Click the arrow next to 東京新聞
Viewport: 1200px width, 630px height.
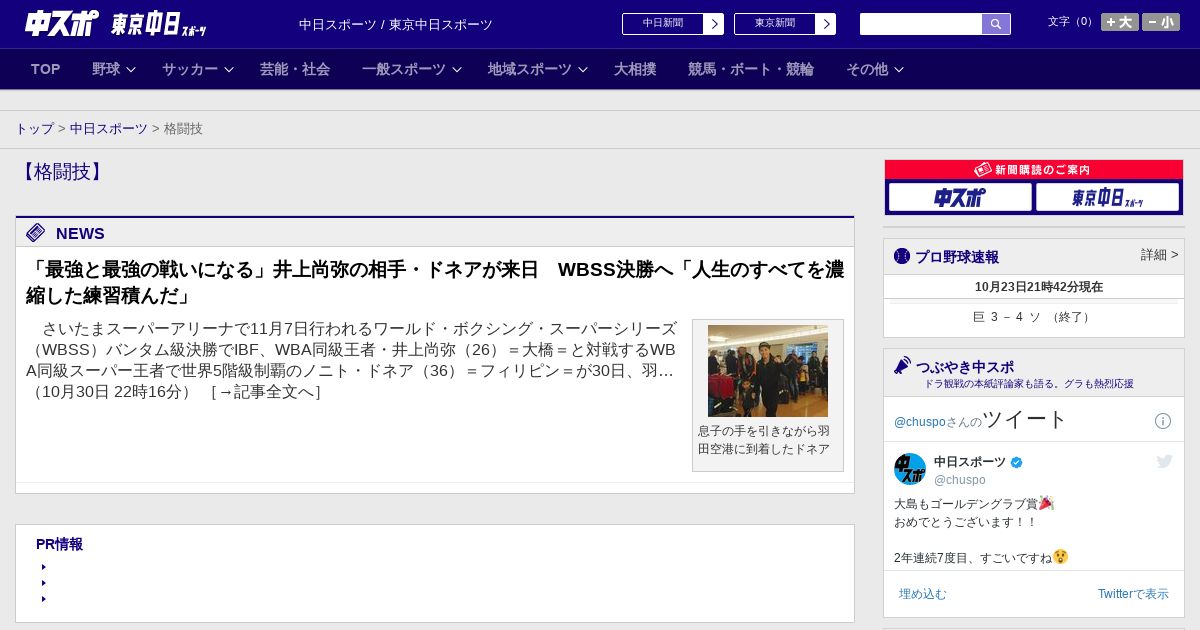point(826,24)
